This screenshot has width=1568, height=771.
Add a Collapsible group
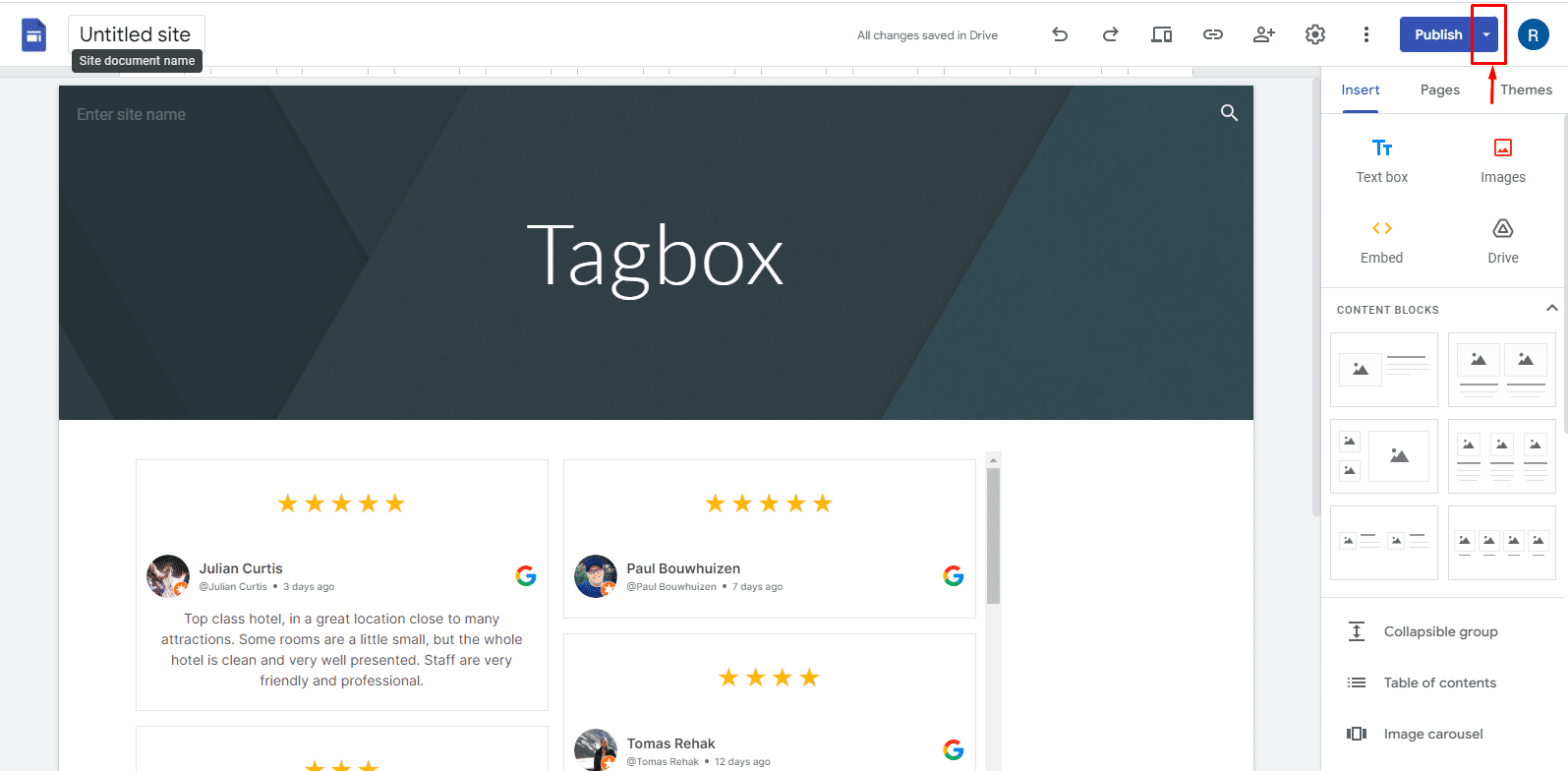tap(1440, 631)
